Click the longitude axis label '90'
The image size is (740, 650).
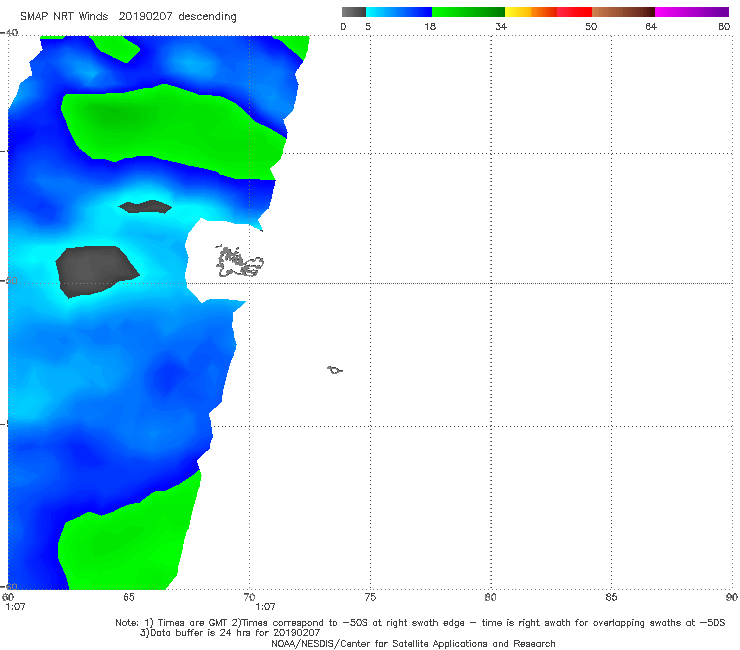[x=732, y=597]
